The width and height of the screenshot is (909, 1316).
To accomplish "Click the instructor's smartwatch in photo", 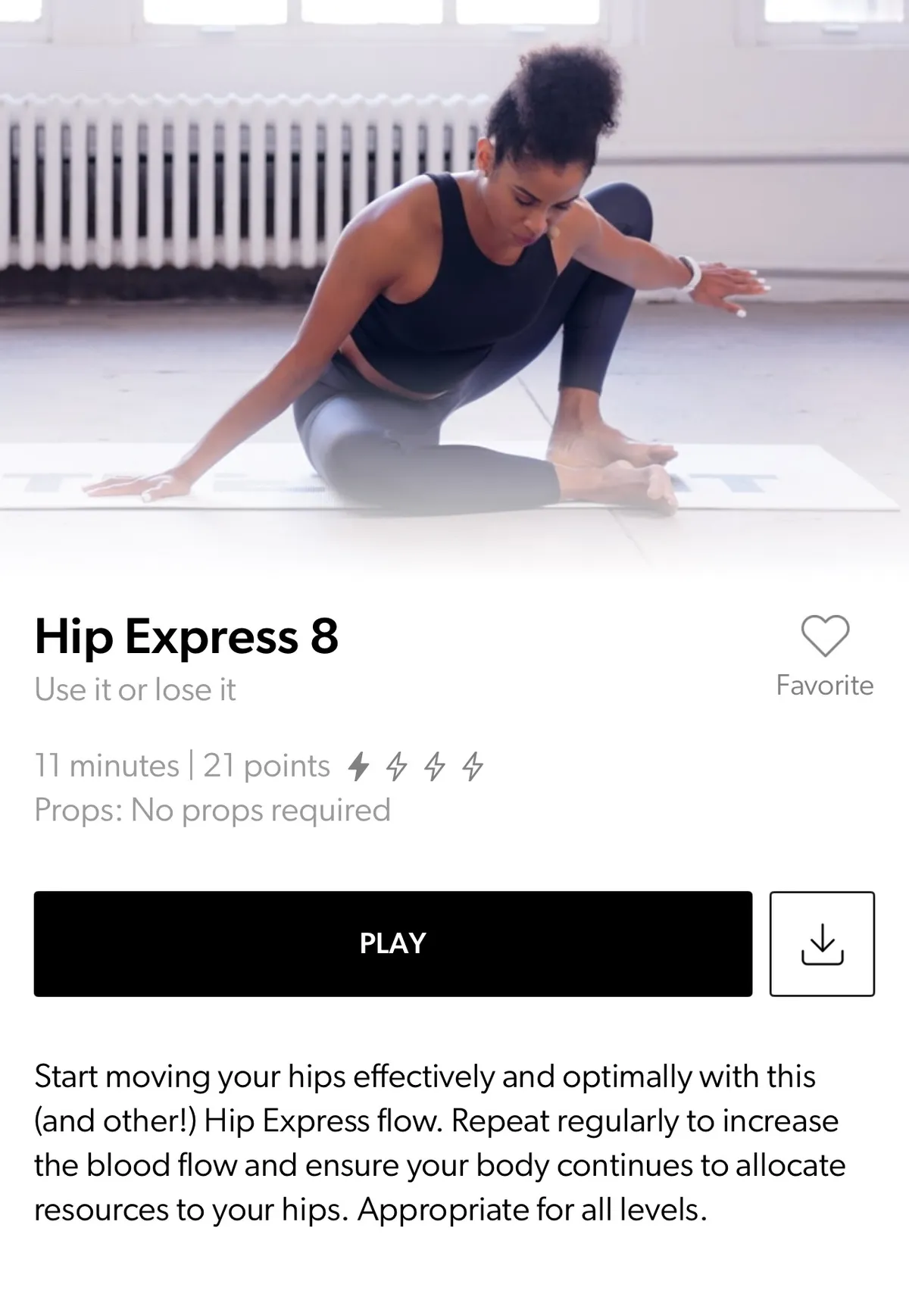I will (690, 274).
